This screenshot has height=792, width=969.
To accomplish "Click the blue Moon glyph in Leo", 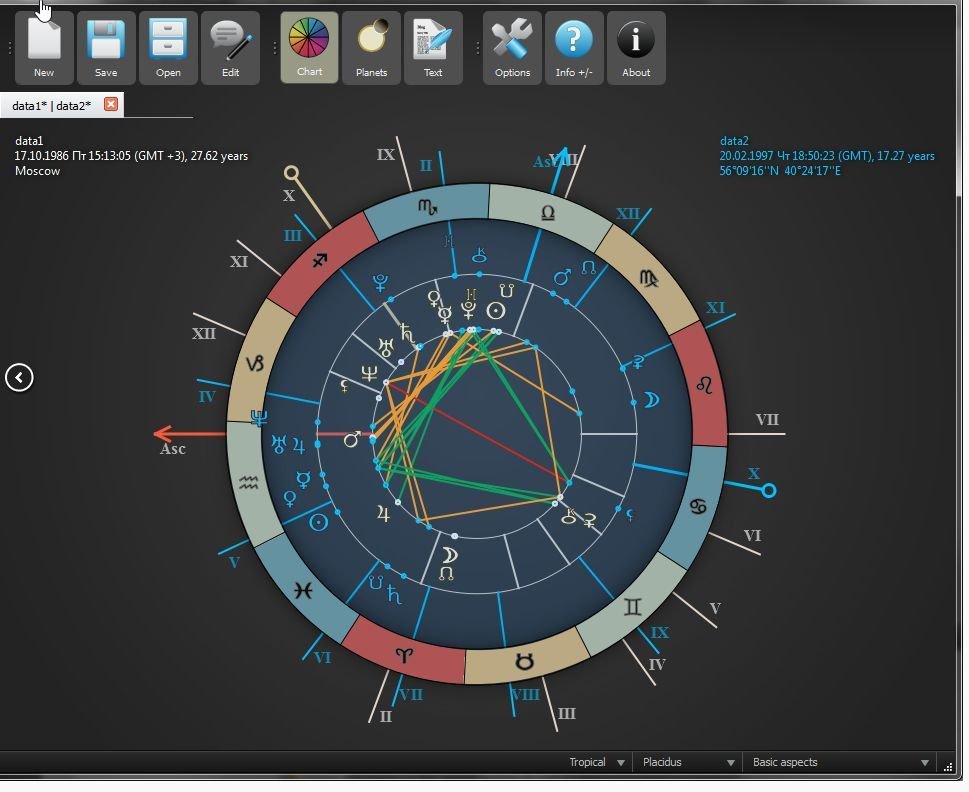I will pos(652,401).
